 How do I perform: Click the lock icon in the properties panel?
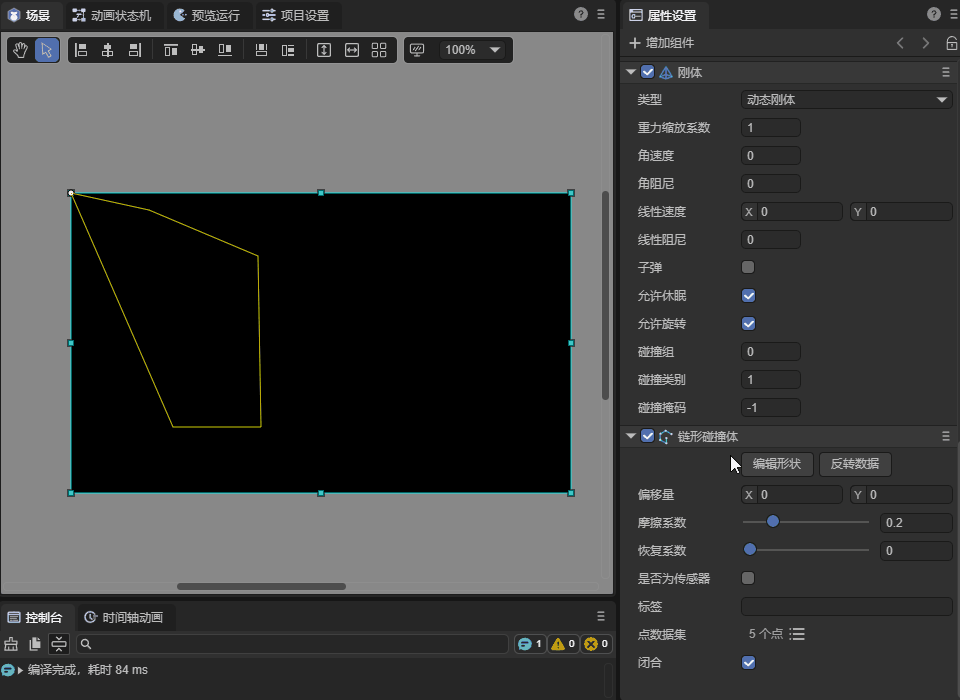(x=951, y=43)
